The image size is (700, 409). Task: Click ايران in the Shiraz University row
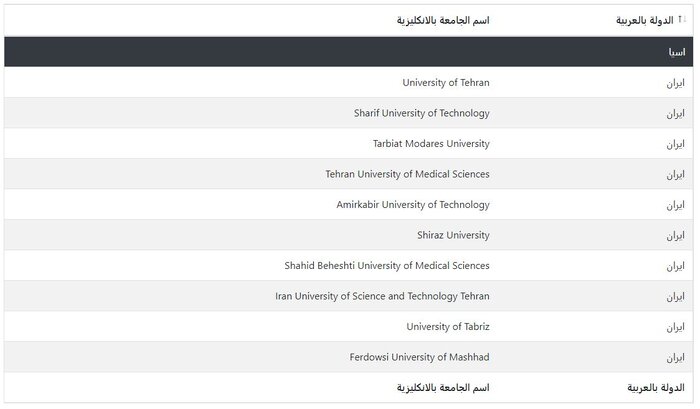674,235
